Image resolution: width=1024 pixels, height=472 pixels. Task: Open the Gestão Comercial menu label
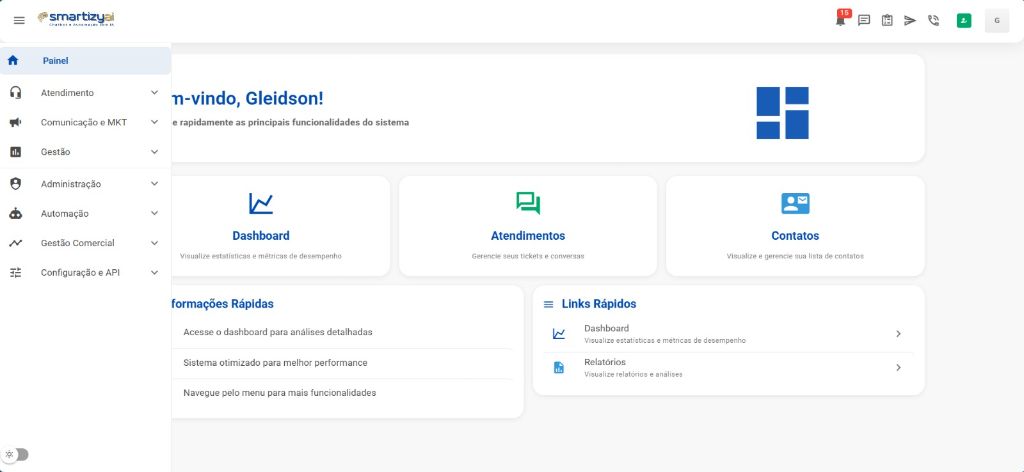[78, 243]
